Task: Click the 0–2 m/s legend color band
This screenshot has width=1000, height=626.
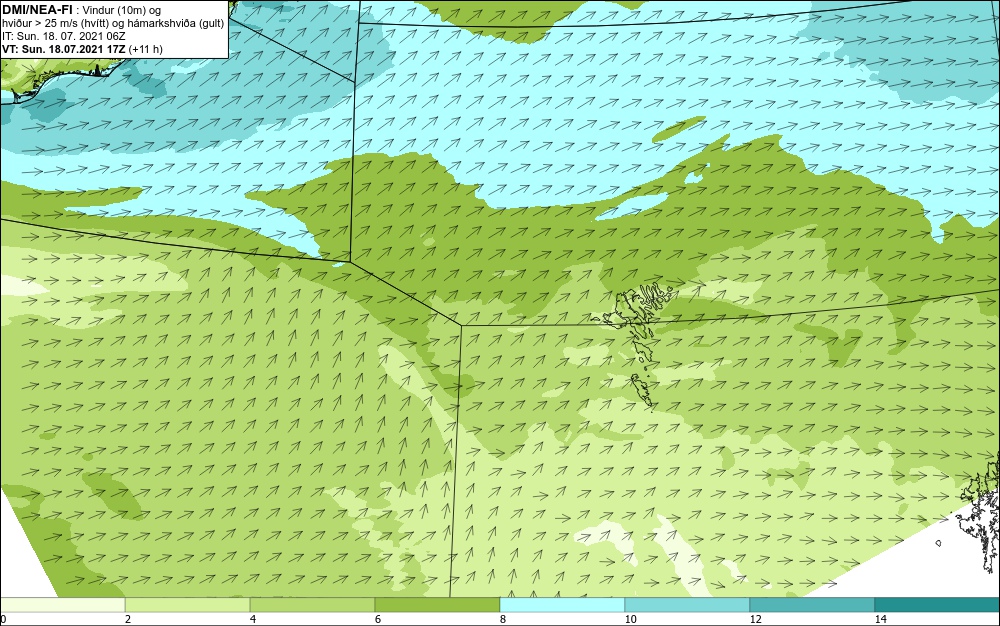Action: pyautogui.click(x=62, y=605)
